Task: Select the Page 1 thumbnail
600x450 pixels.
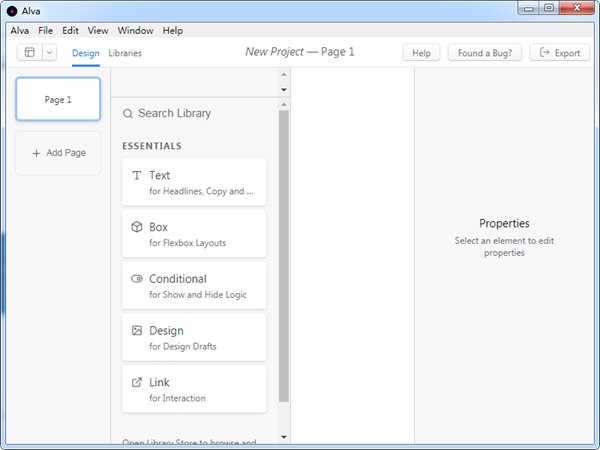Action: pos(58,99)
